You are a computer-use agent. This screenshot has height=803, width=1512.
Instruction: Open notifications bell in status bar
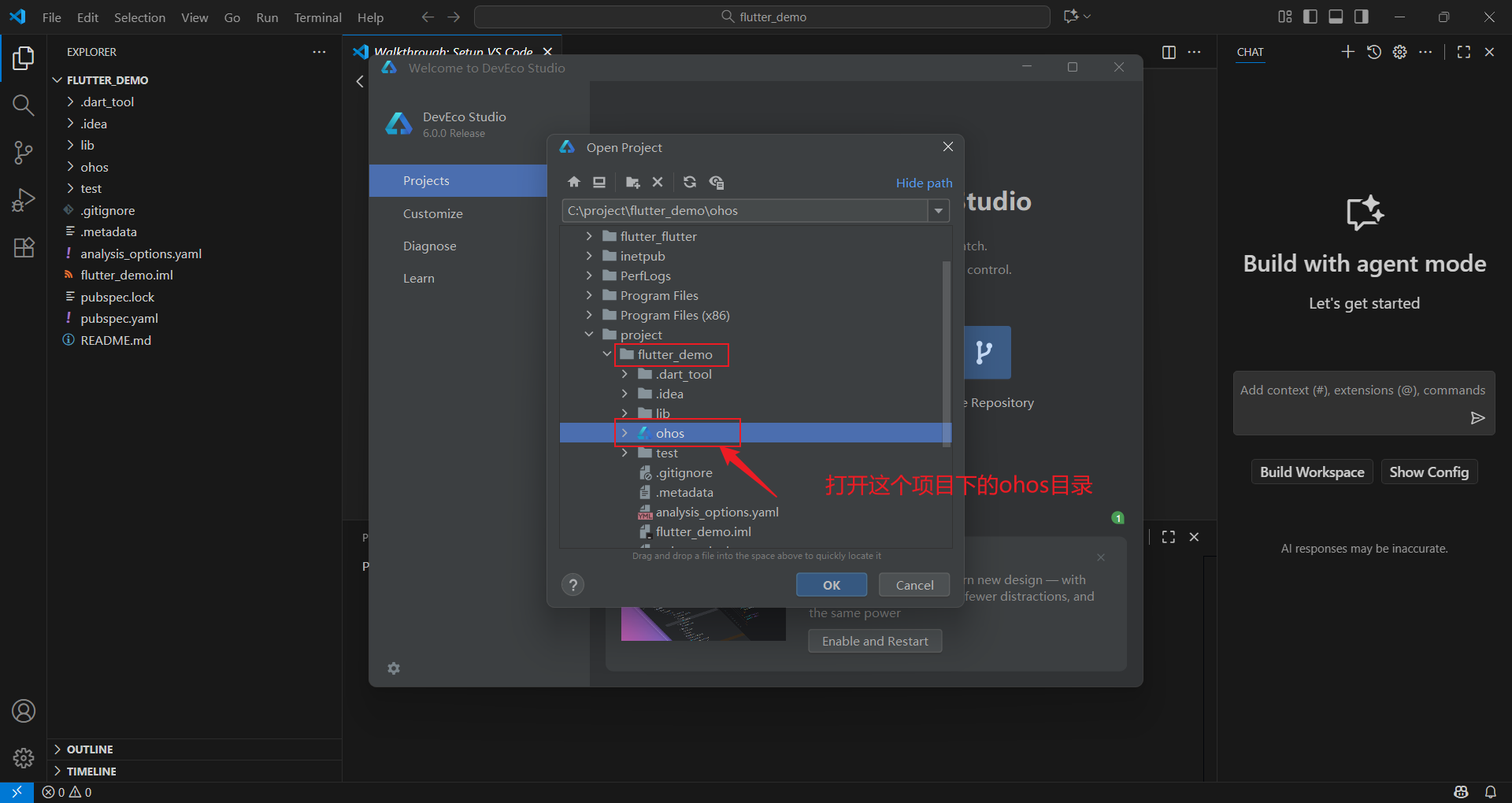(1491, 792)
